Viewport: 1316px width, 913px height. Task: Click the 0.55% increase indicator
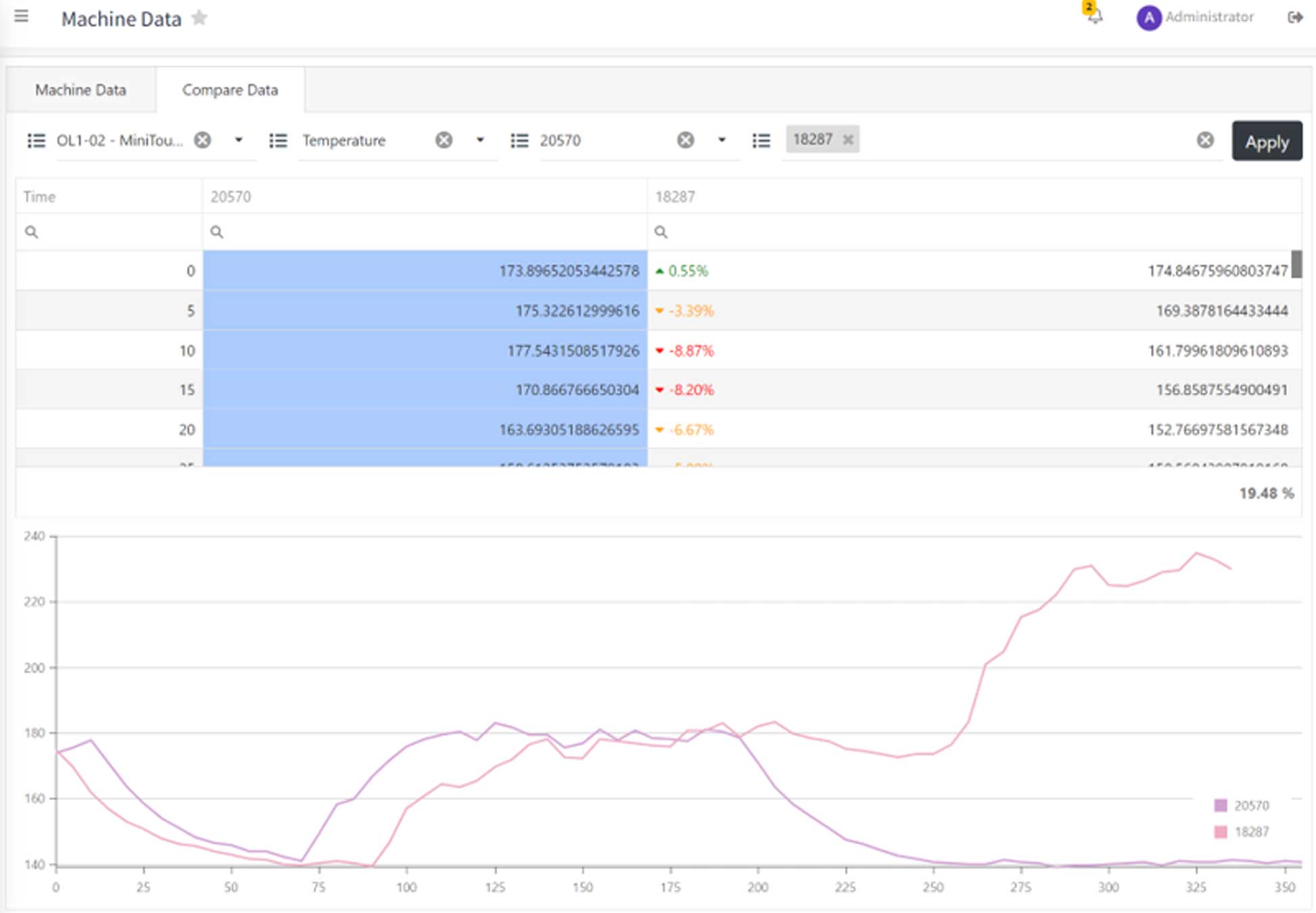pyautogui.click(x=682, y=271)
